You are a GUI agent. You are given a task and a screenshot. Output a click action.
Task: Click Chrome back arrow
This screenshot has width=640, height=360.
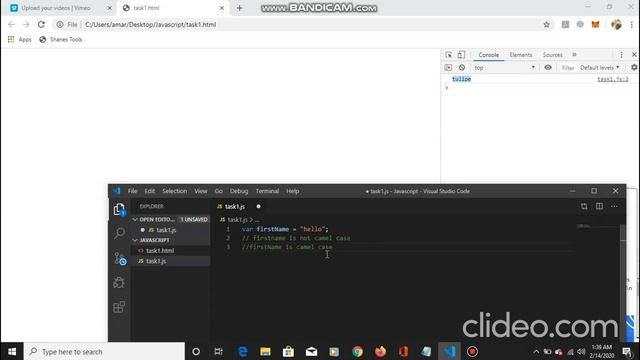11,24
